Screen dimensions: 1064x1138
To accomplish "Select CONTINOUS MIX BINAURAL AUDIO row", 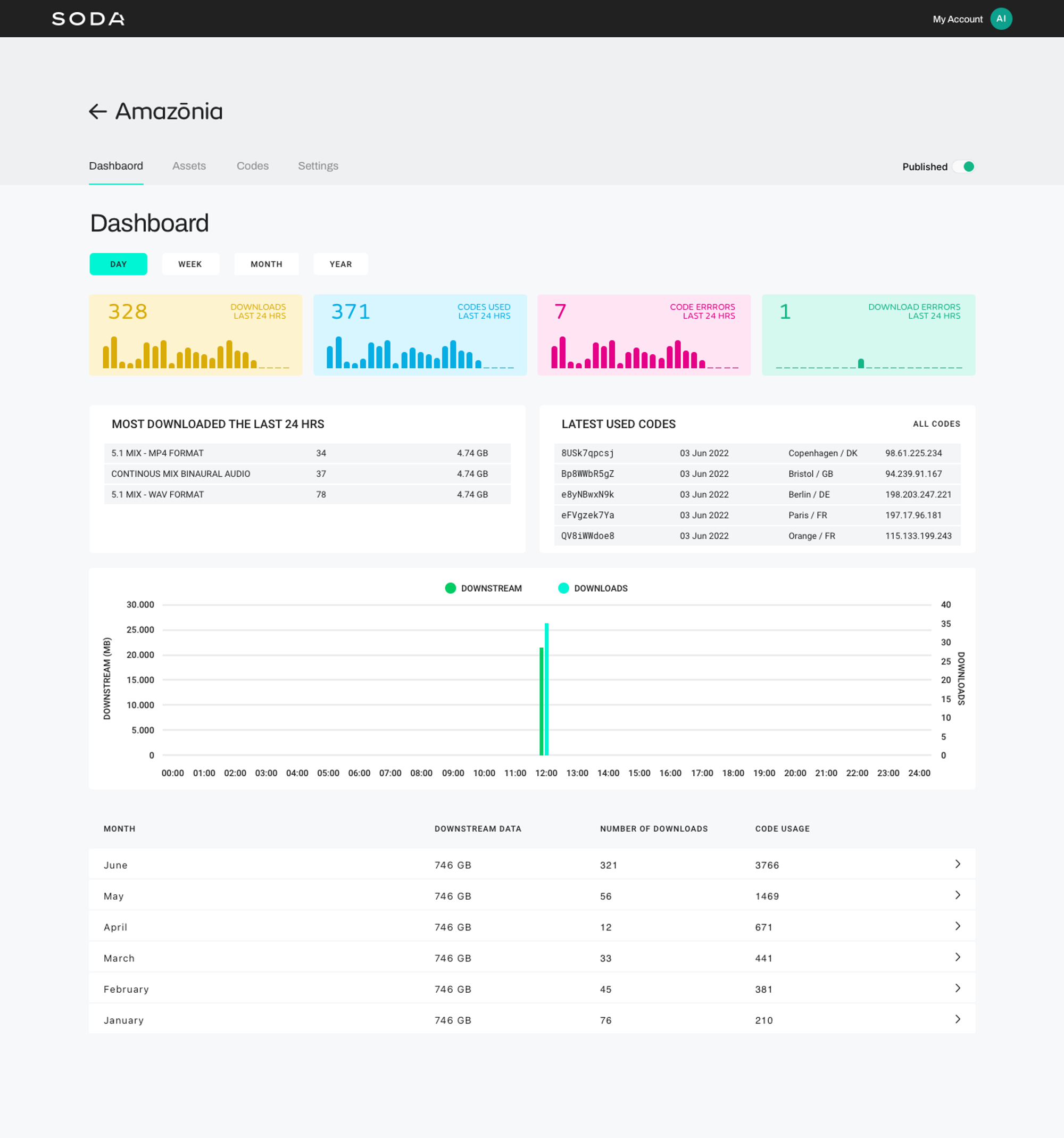I will [307, 474].
